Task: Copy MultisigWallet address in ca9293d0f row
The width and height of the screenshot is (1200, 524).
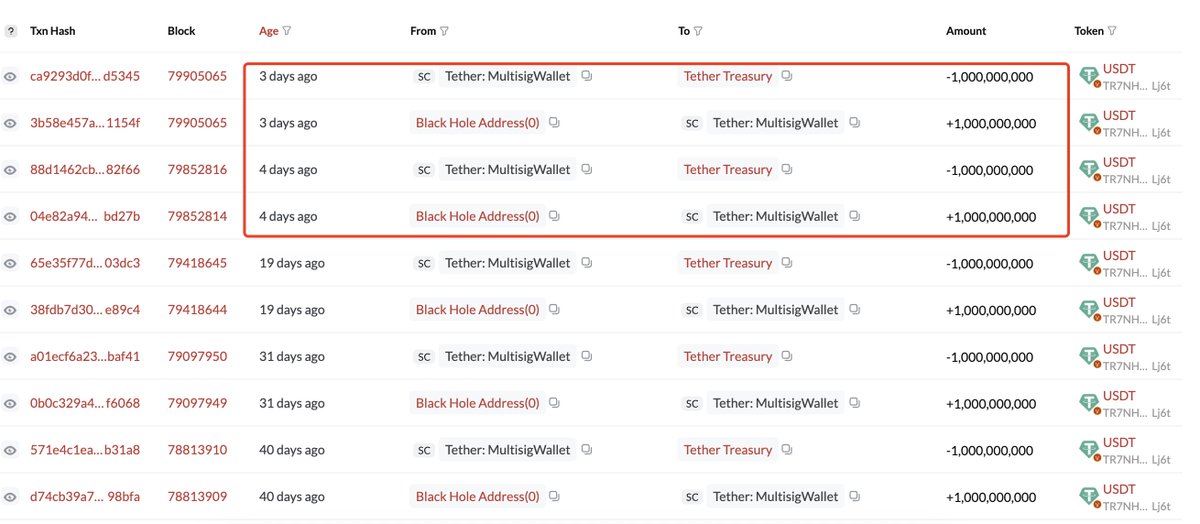Action: 587,76
